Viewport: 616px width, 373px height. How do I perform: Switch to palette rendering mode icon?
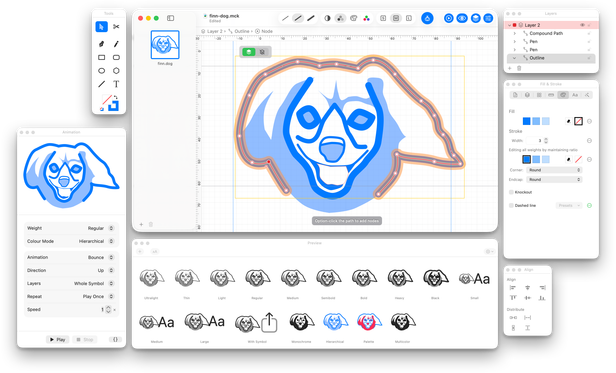[353, 18]
